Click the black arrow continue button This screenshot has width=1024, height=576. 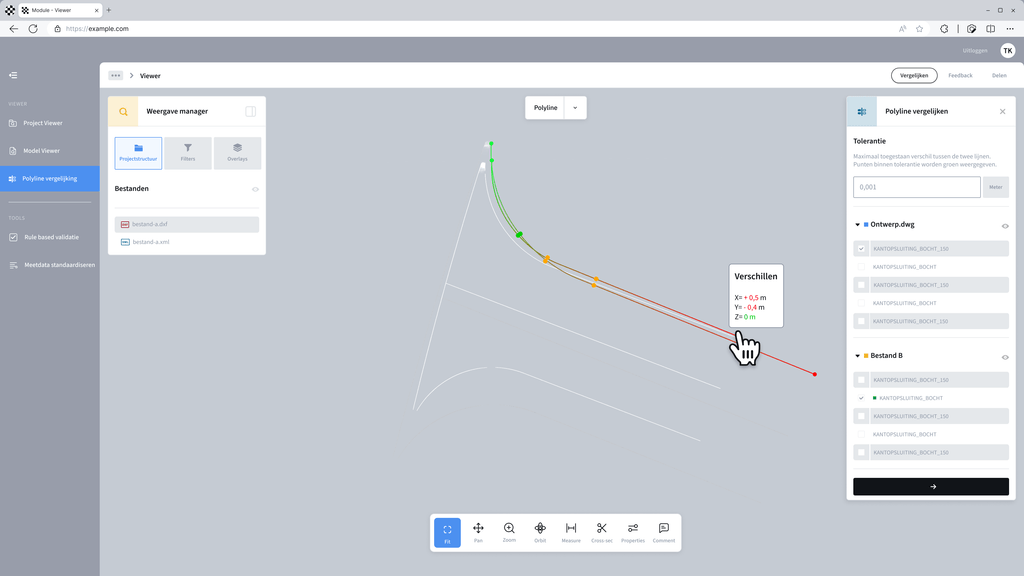coord(931,487)
